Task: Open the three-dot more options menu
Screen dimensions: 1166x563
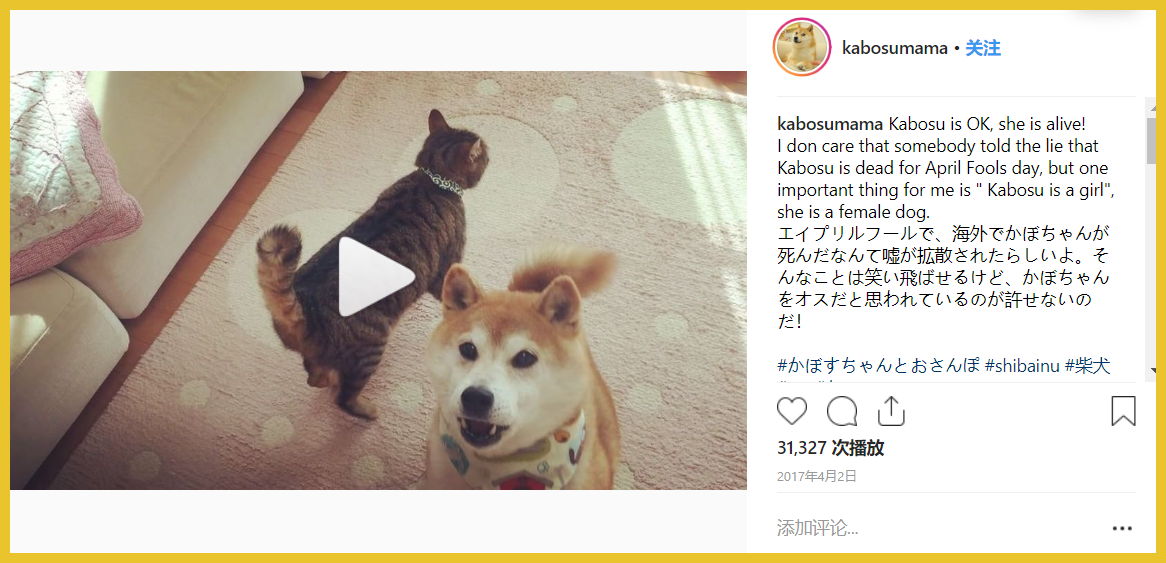Action: click(1122, 529)
